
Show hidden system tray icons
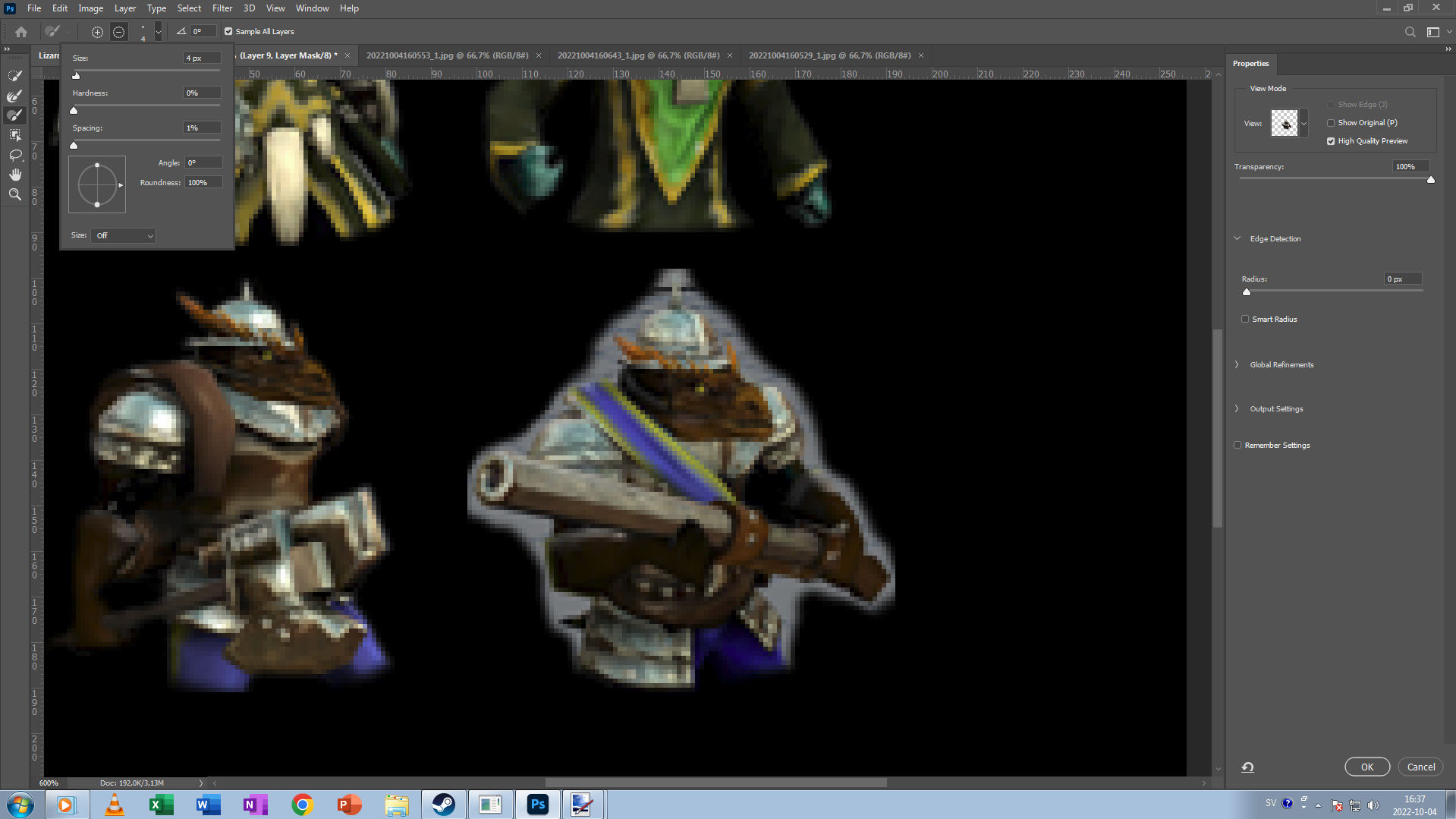pyautogui.click(x=1318, y=805)
